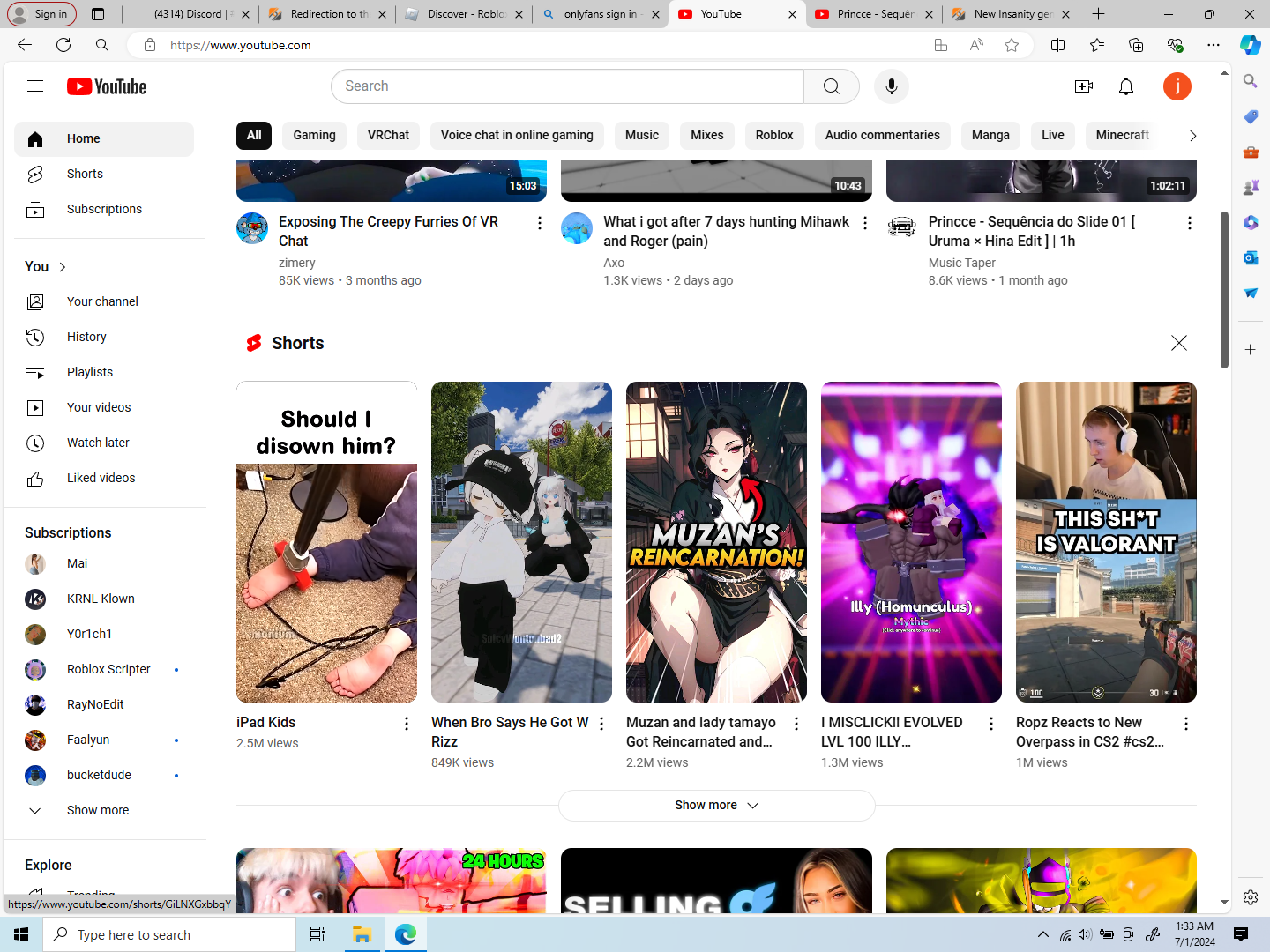Open the Mai subscription channel

click(x=104, y=563)
